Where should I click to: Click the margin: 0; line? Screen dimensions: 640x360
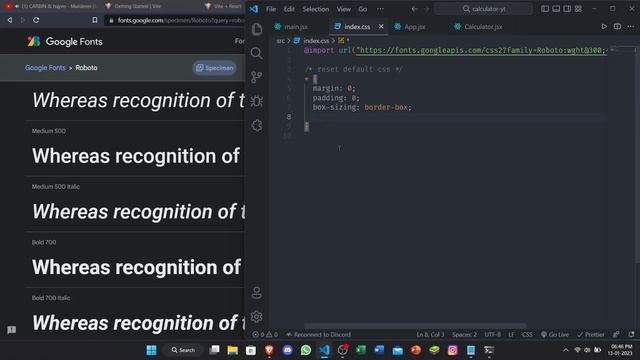334,88
